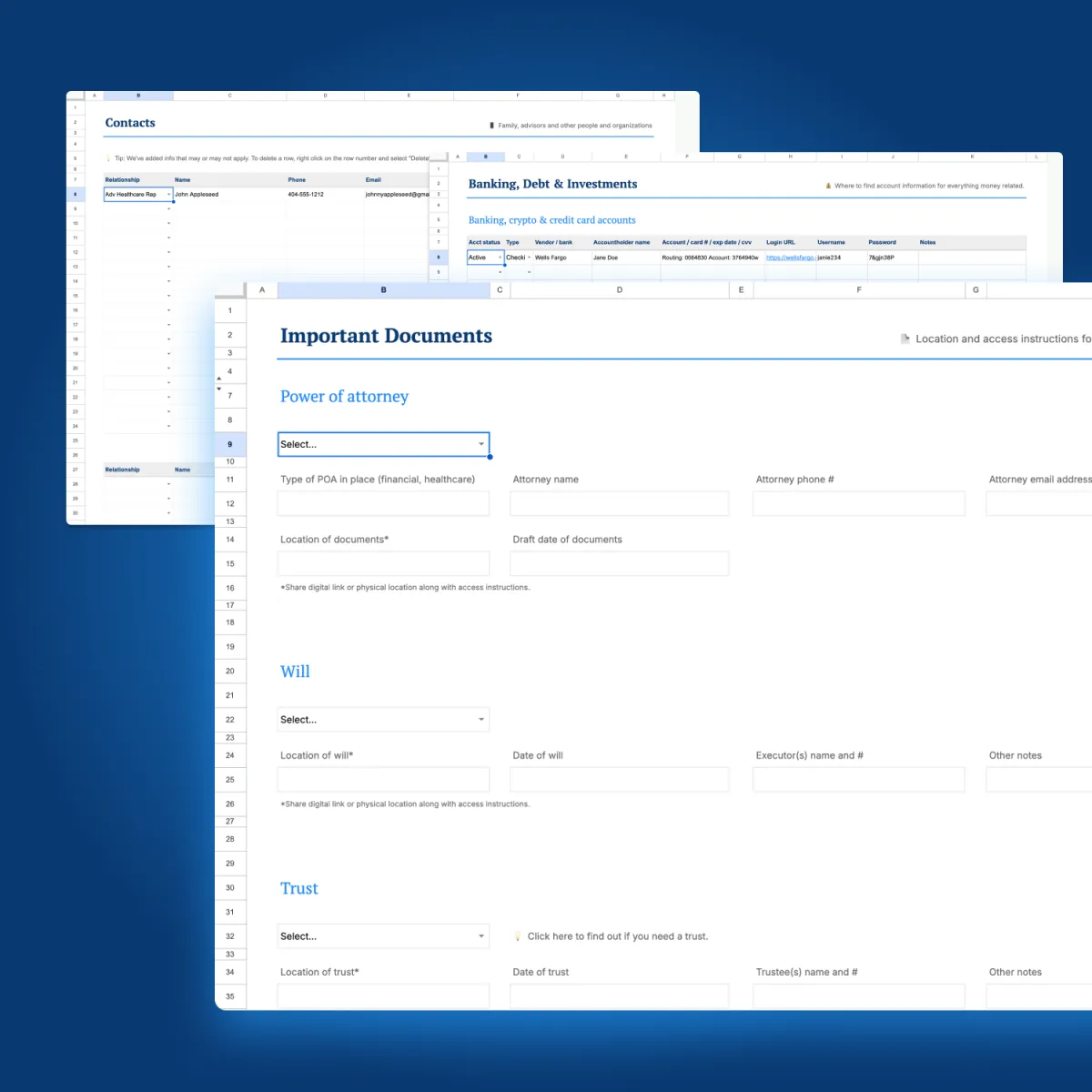Select column B header in Contacts sheet
The width and height of the screenshot is (1092, 1092).
click(x=138, y=95)
